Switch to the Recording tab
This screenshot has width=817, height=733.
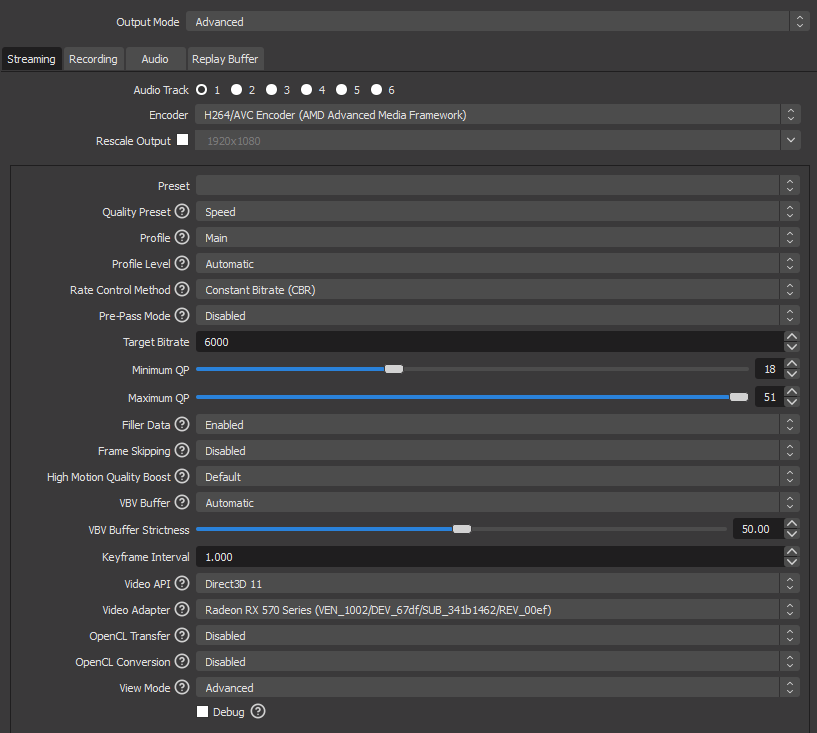93,59
